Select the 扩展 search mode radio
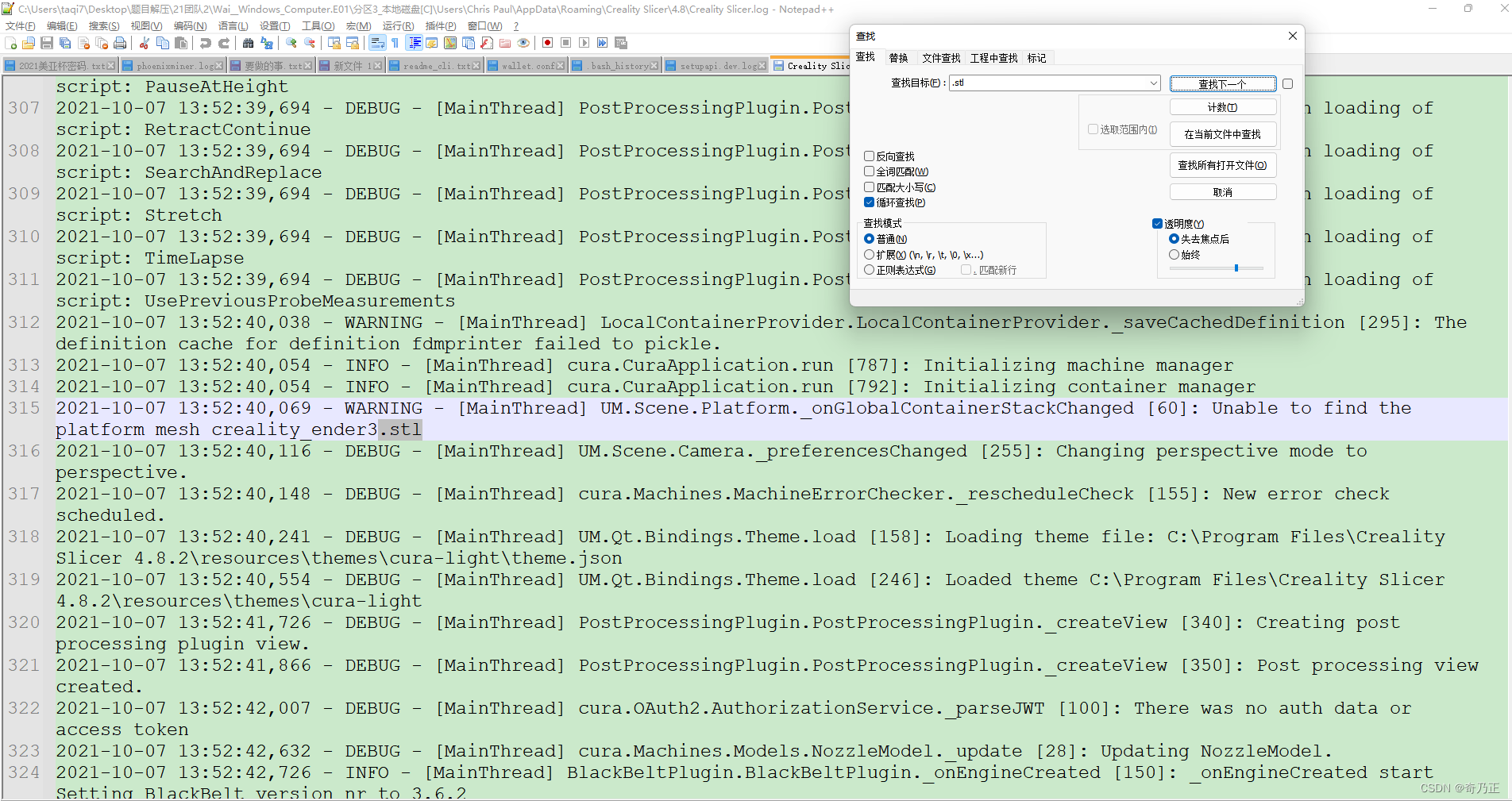The height and width of the screenshot is (801, 1512). coord(869,255)
